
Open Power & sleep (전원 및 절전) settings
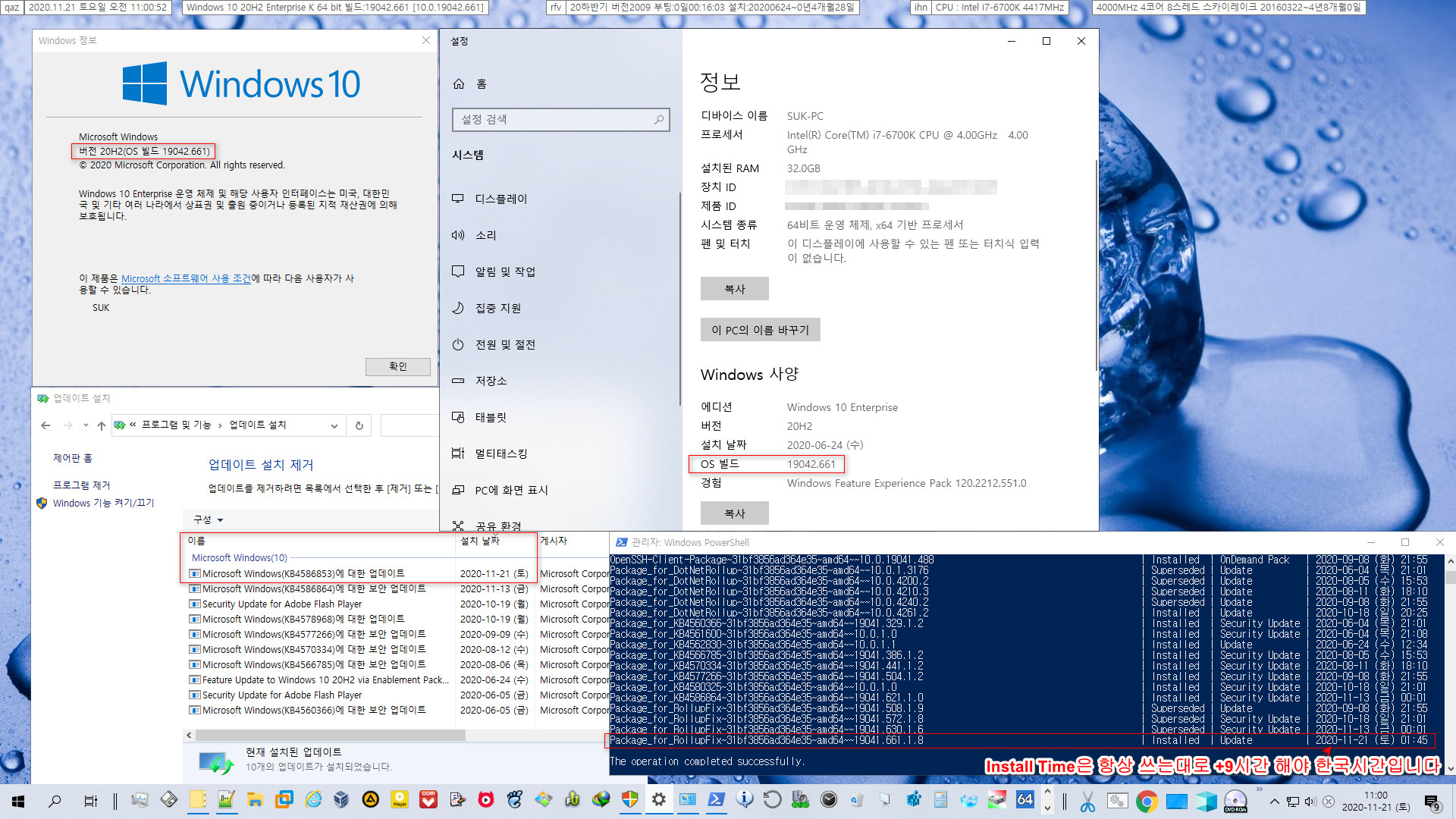[x=494, y=344]
